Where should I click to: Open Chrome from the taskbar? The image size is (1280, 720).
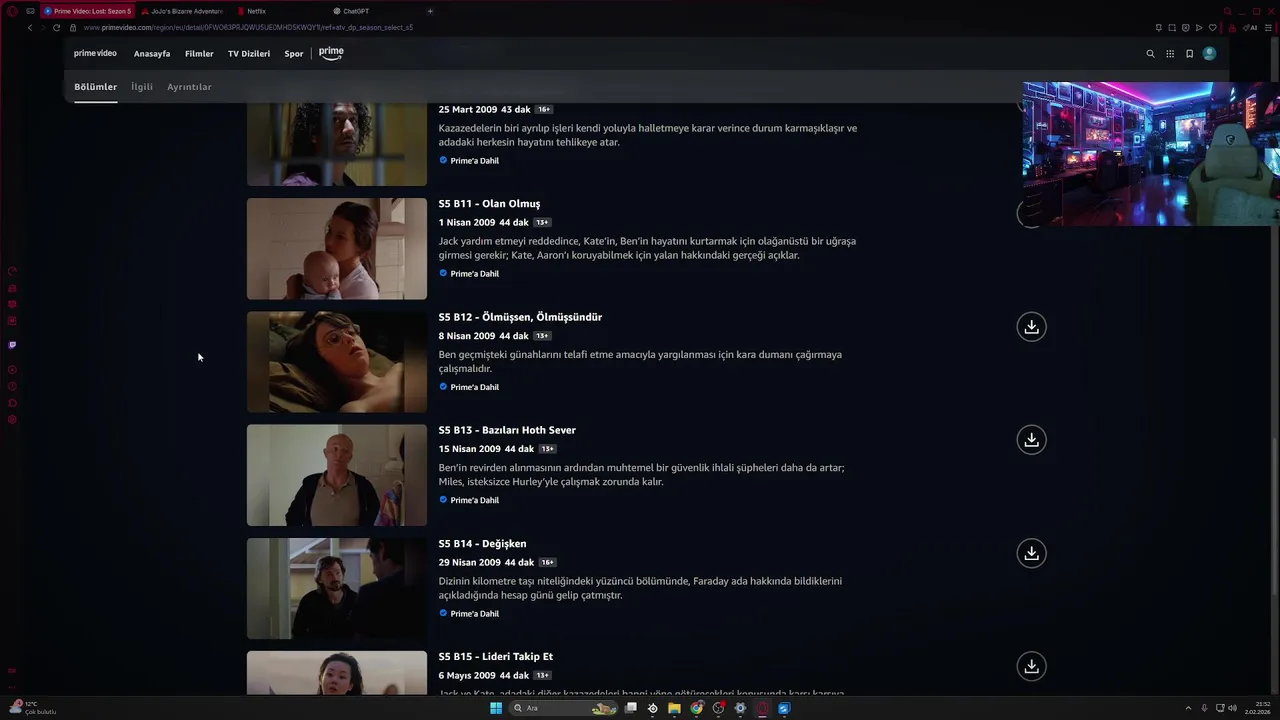coord(696,708)
